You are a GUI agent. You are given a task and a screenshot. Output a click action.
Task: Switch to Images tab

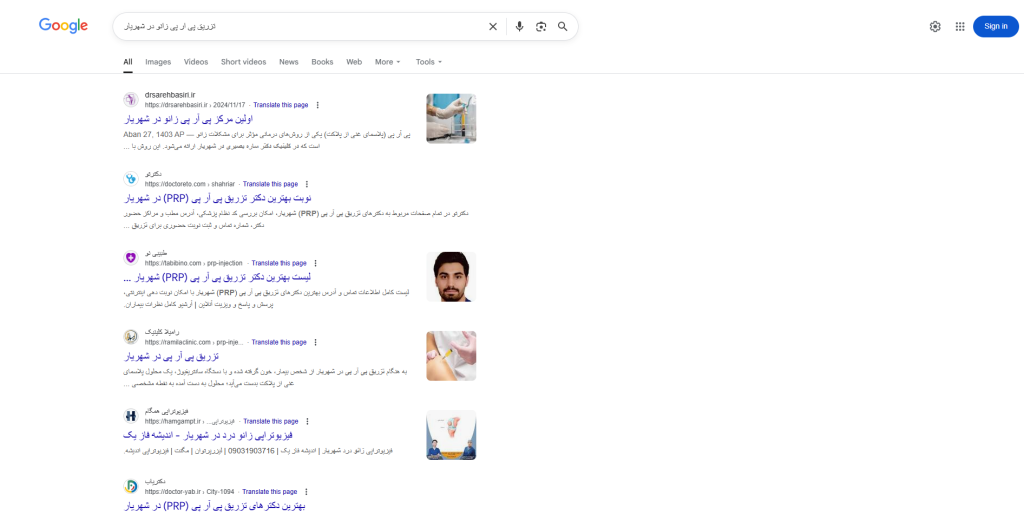tap(158, 62)
